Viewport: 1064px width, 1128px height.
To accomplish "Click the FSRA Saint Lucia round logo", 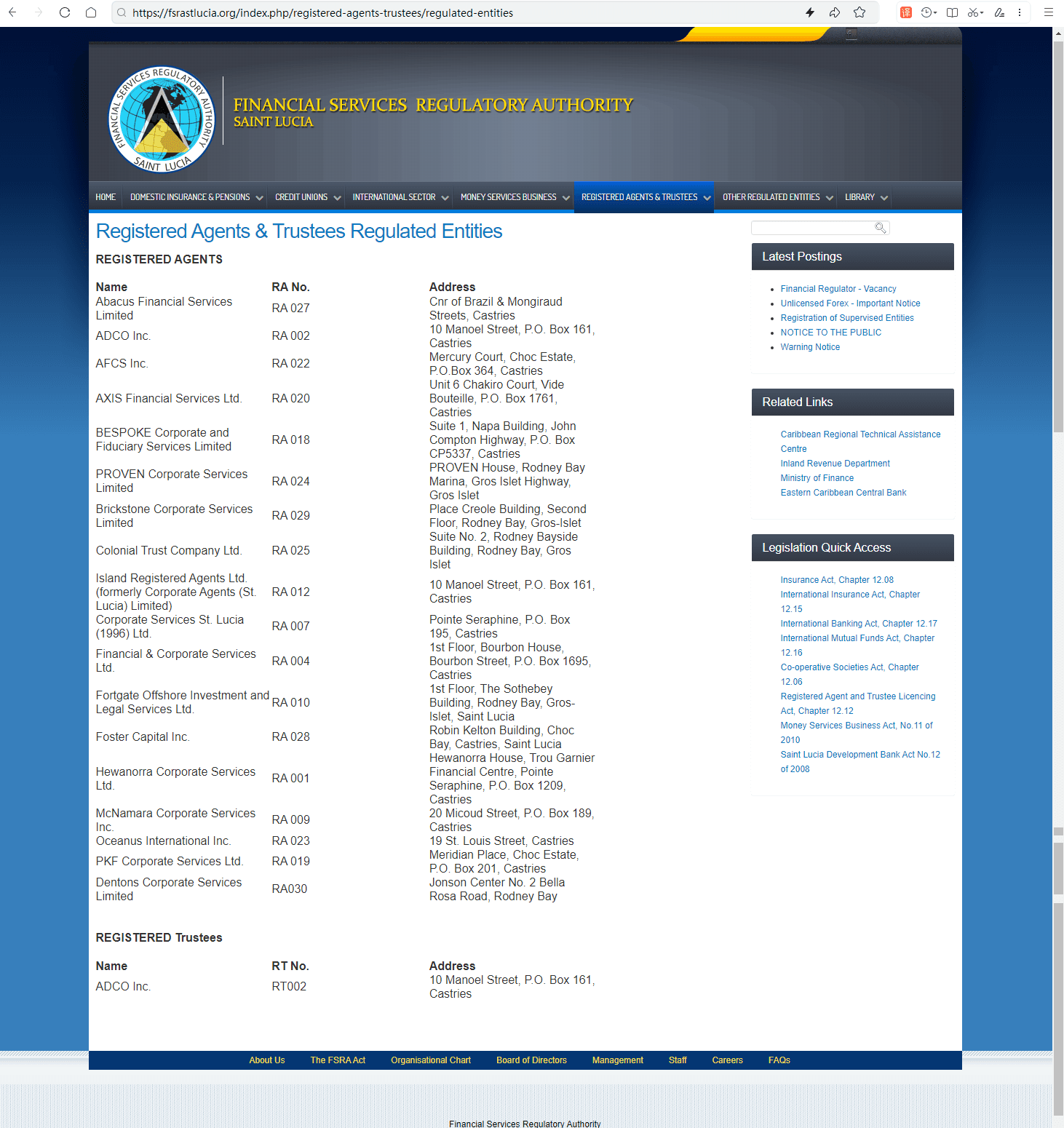I will (161, 119).
